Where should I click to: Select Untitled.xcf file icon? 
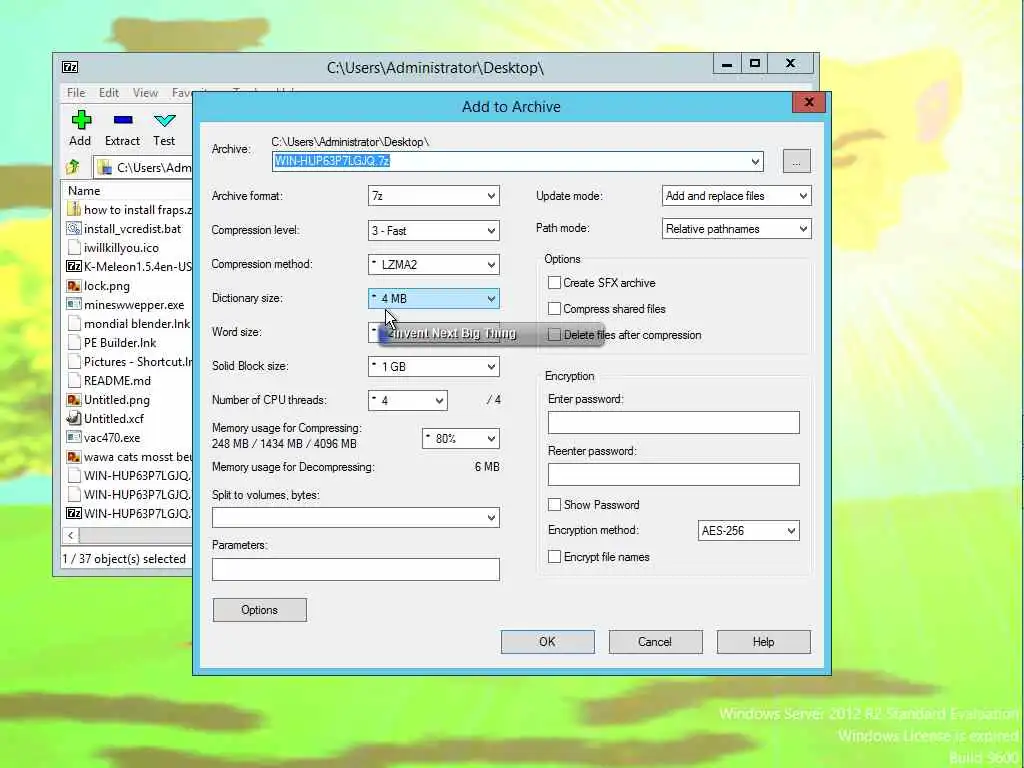tap(74, 419)
